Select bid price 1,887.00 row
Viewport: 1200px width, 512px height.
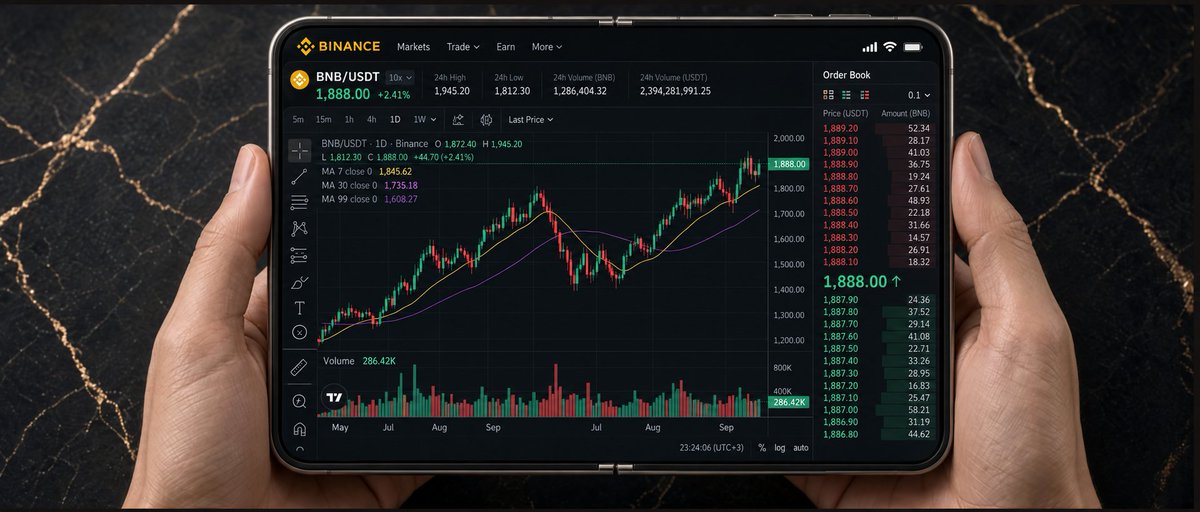(x=877, y=409)
